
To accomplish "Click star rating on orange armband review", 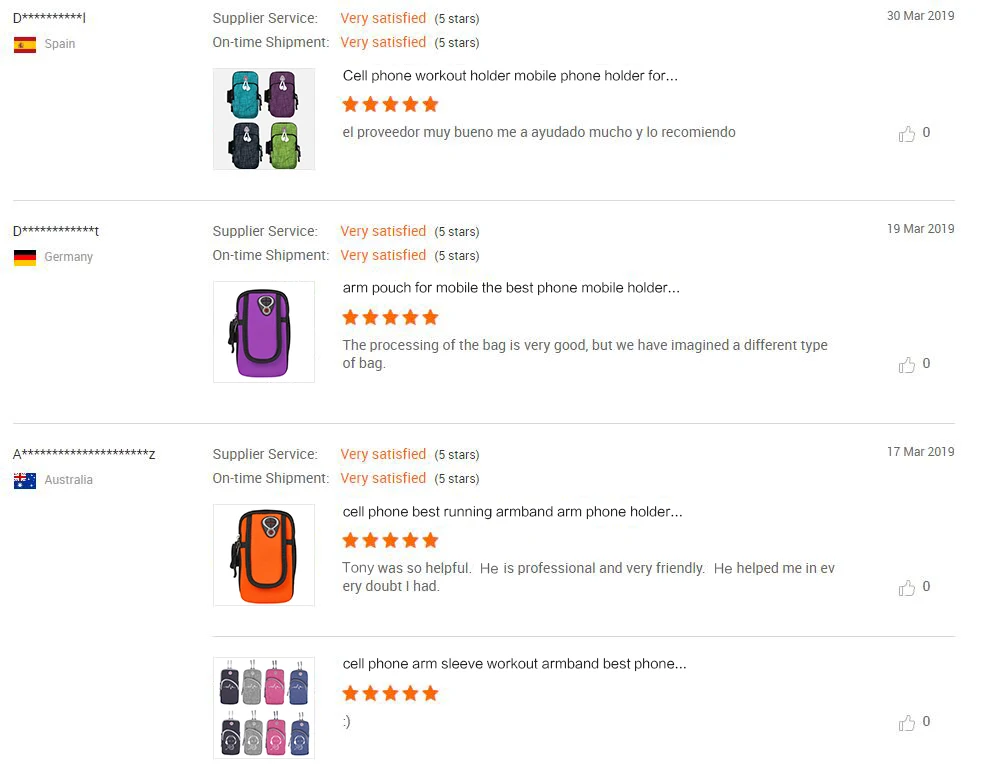I will (x=390, y=541).
